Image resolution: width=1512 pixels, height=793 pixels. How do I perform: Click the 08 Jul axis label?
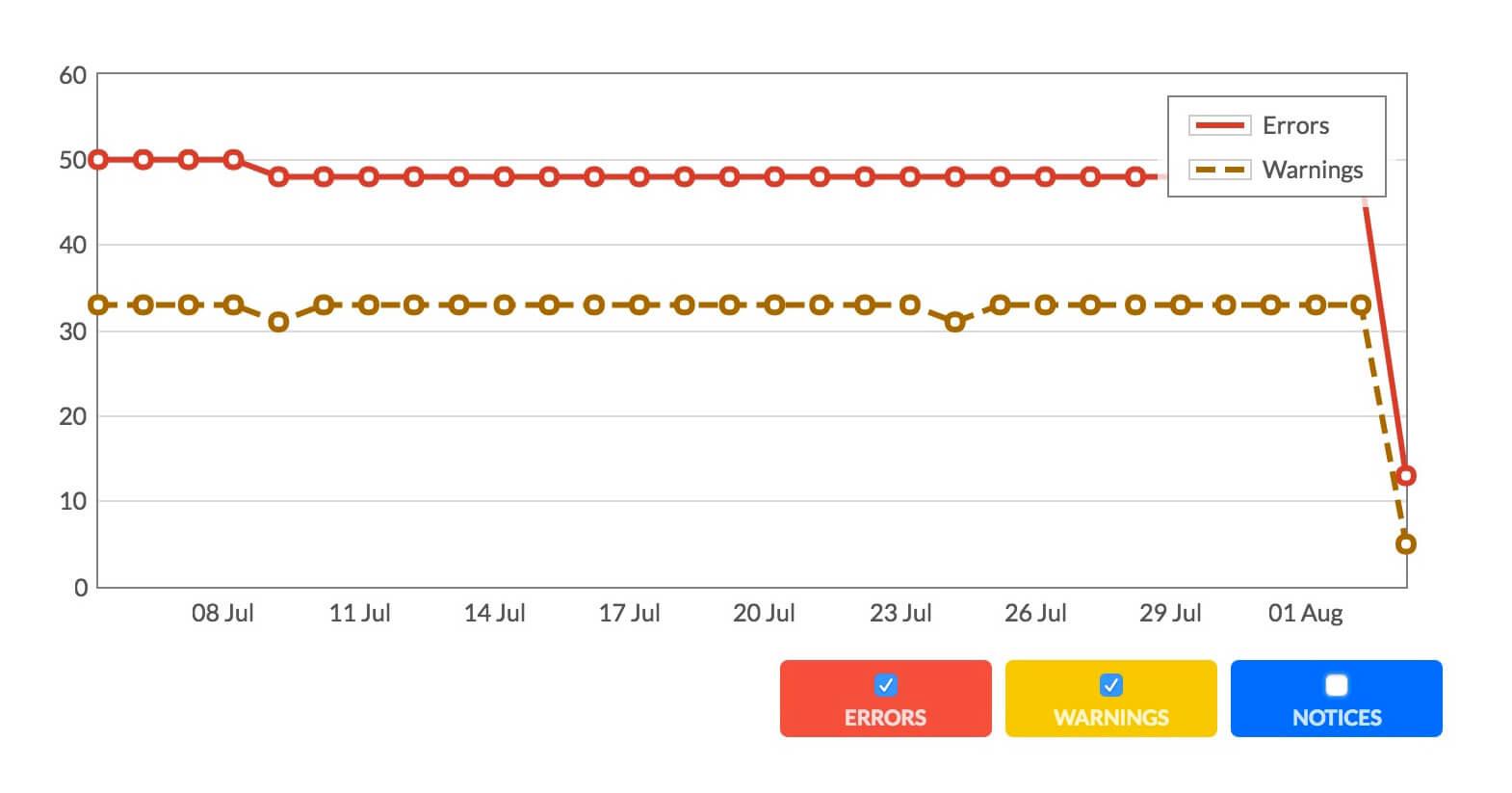222,613
